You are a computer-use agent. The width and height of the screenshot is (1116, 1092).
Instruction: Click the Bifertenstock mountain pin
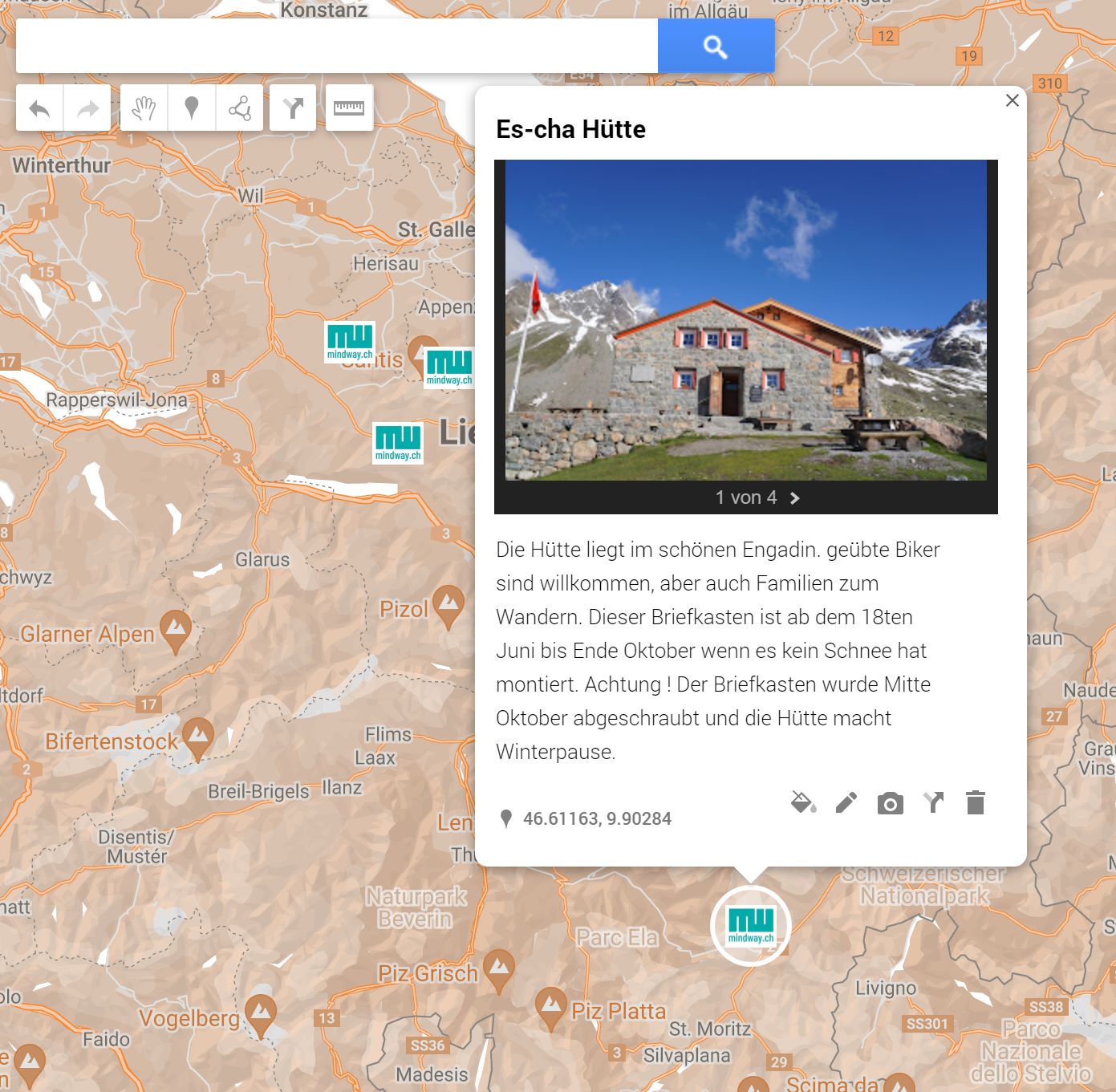[x=198, y=739]
